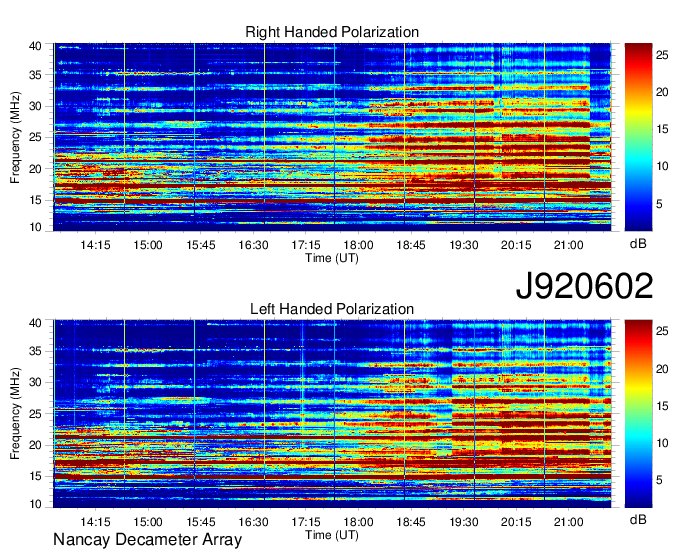Image resolution: width=680 pixels, height=552 pixels.
Task: Click the '10' frequency tick of Left Handed plot
Action: coord(35,504)
